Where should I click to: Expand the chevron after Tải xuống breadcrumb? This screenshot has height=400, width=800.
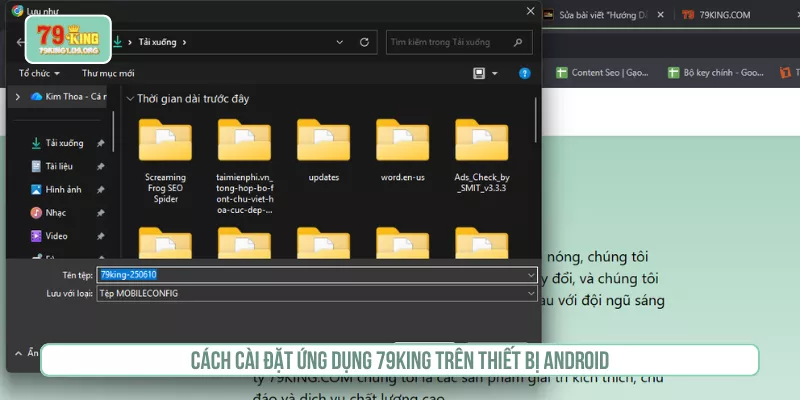click(184, 42)
